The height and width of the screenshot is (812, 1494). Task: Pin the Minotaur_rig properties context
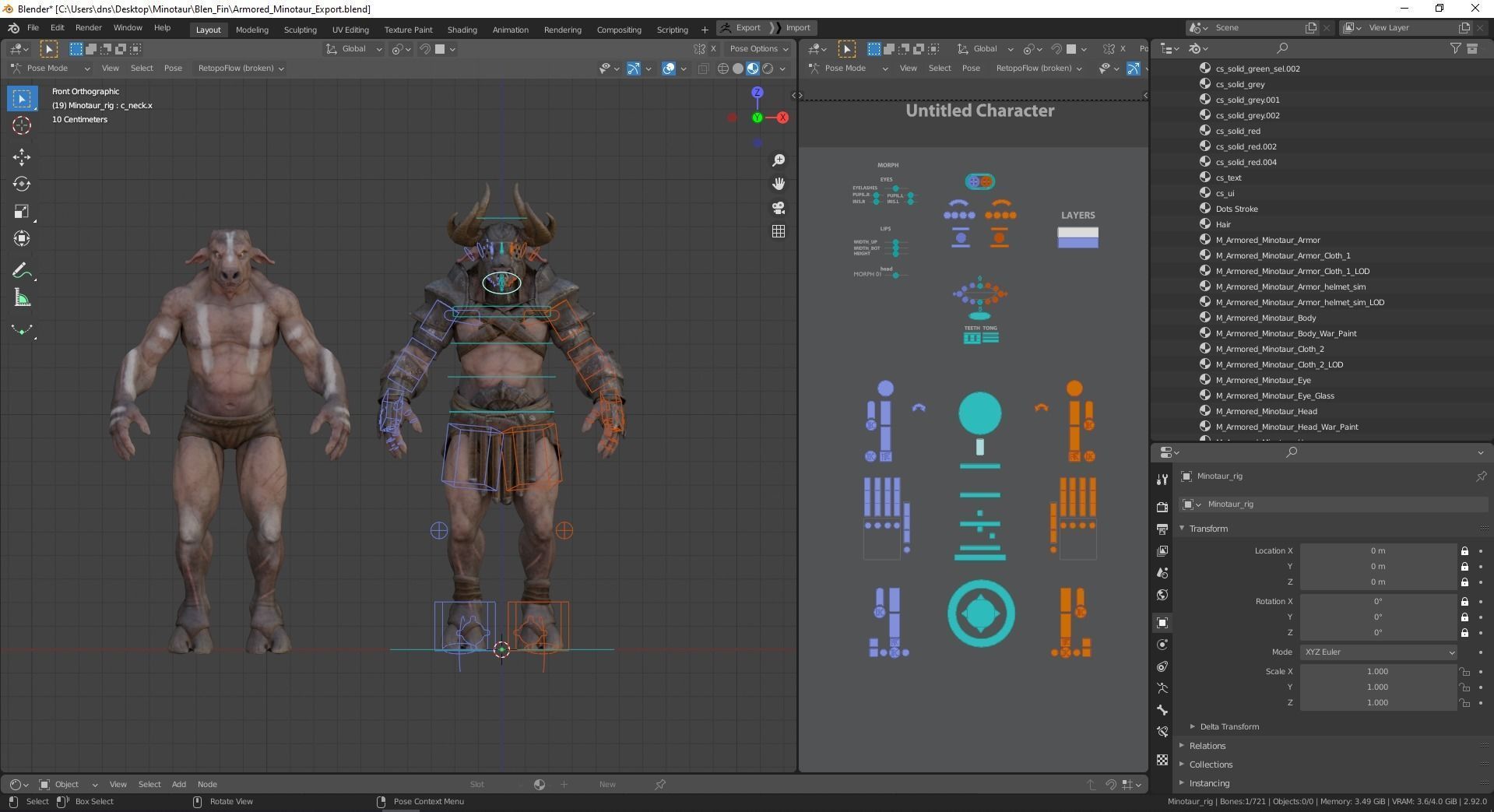point(1481,476)
